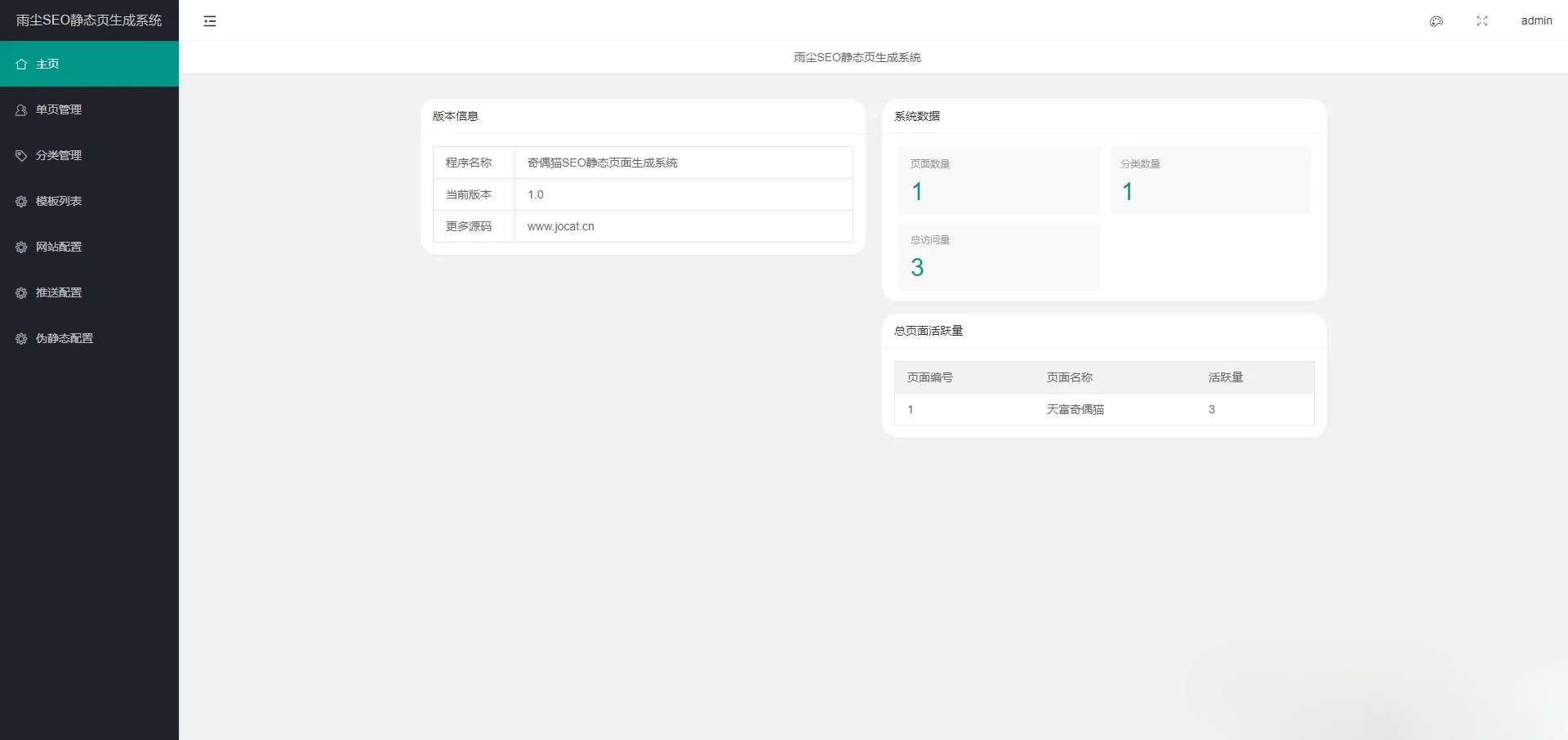Click the tag icon beside 分类管理
1568x740 pixels.
point(20,155)
